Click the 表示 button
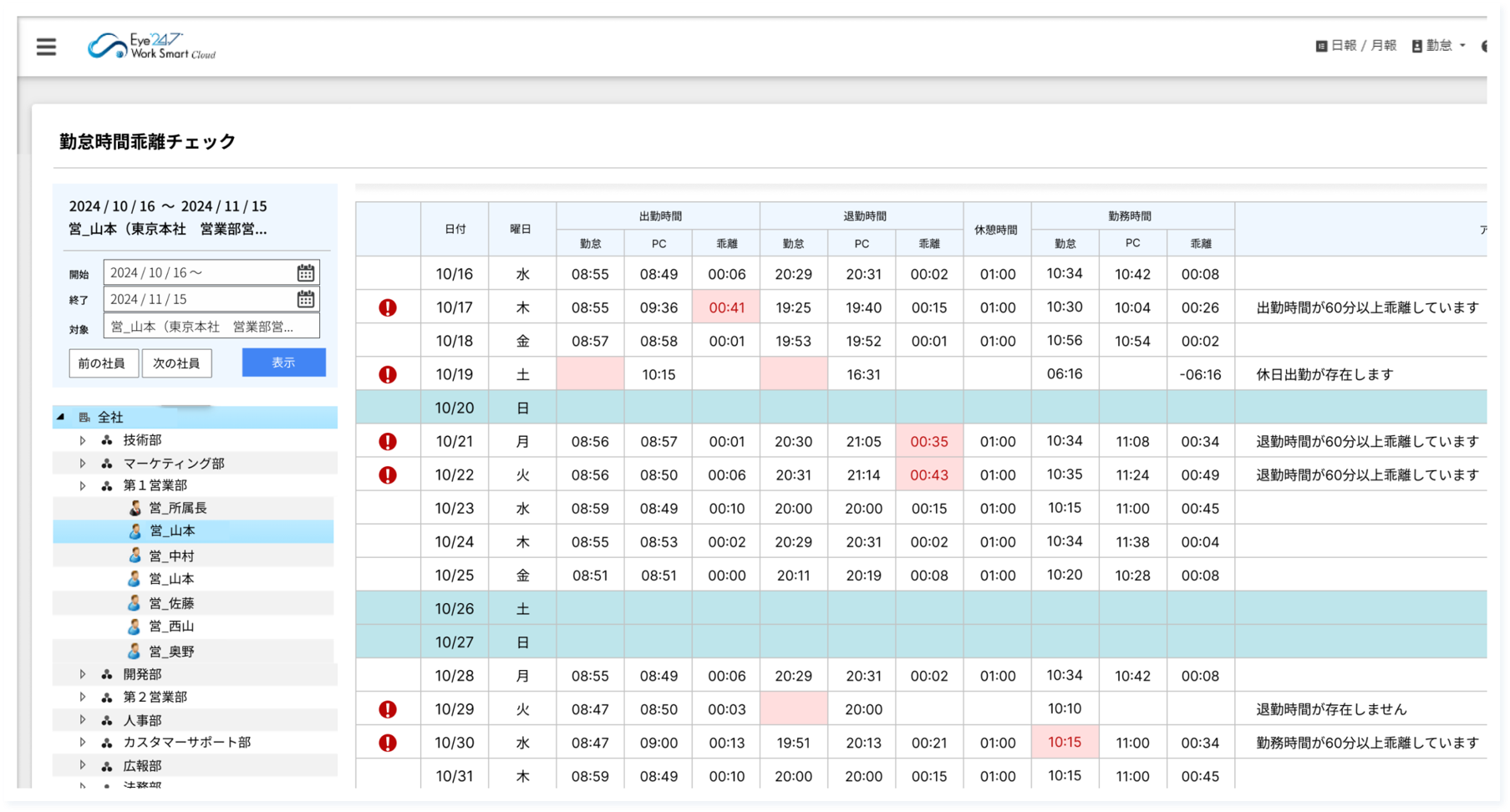Screen dimensions: 1510x812 [284, 363]
